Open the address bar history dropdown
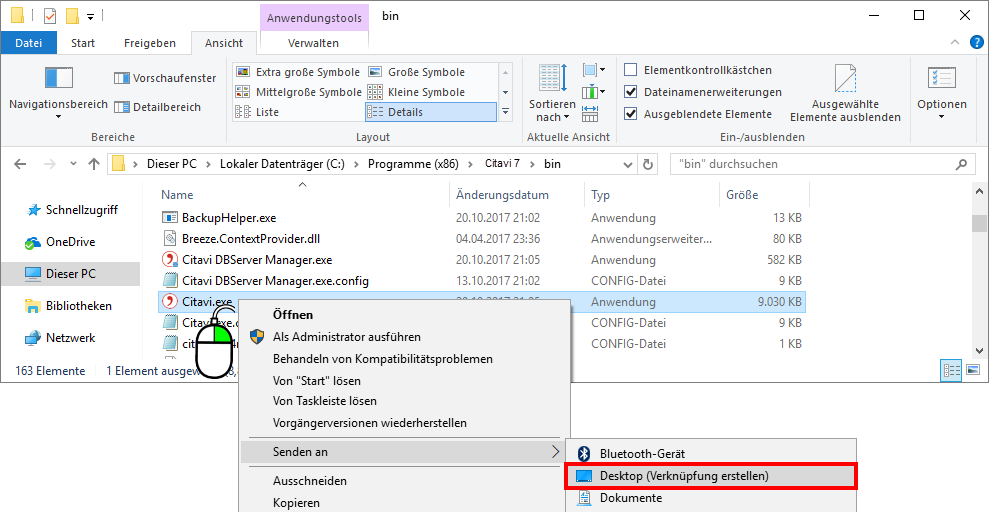Screen dimensions: 989x512 pyautogui.click(x=628, y=165)
